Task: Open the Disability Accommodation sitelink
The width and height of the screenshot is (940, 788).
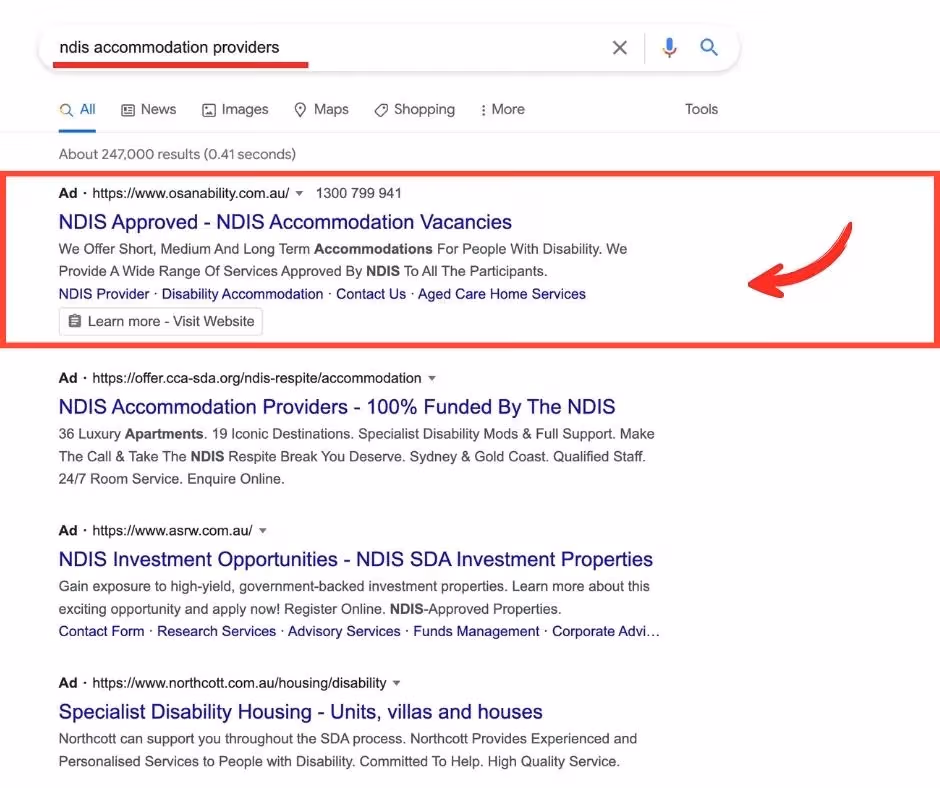Action: (242, 294)
